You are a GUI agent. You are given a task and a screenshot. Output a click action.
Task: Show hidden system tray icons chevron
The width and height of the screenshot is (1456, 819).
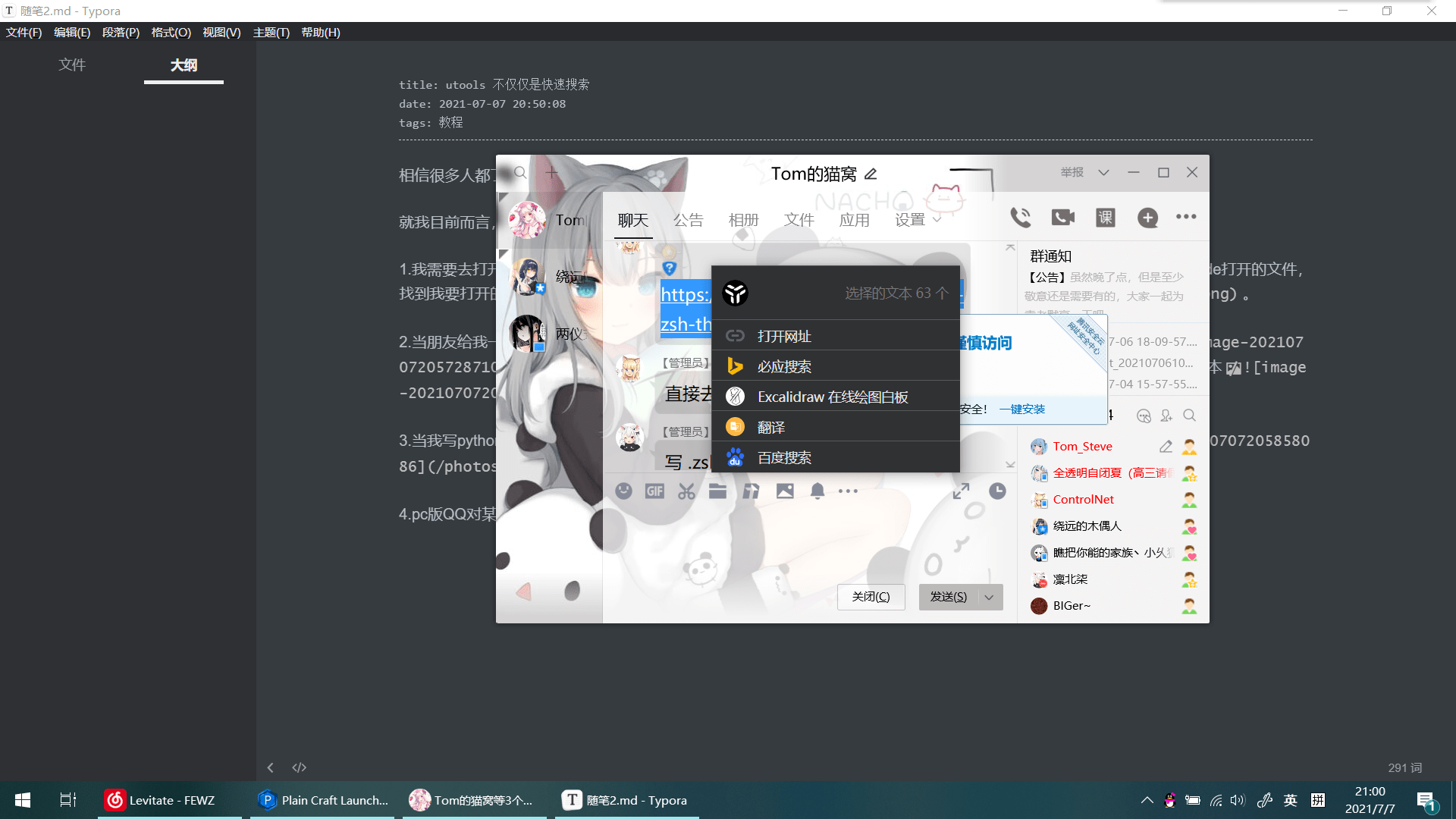pos(1147,800)
